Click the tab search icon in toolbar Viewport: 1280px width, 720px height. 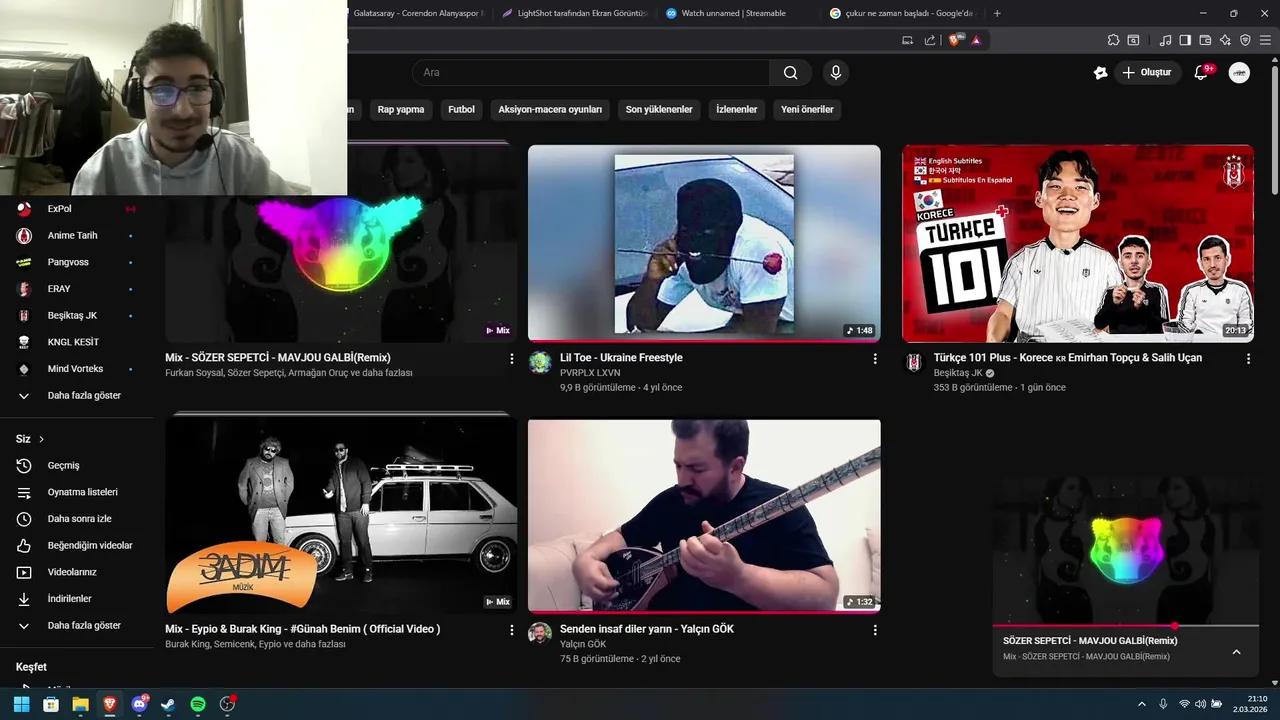[1133, 40]
